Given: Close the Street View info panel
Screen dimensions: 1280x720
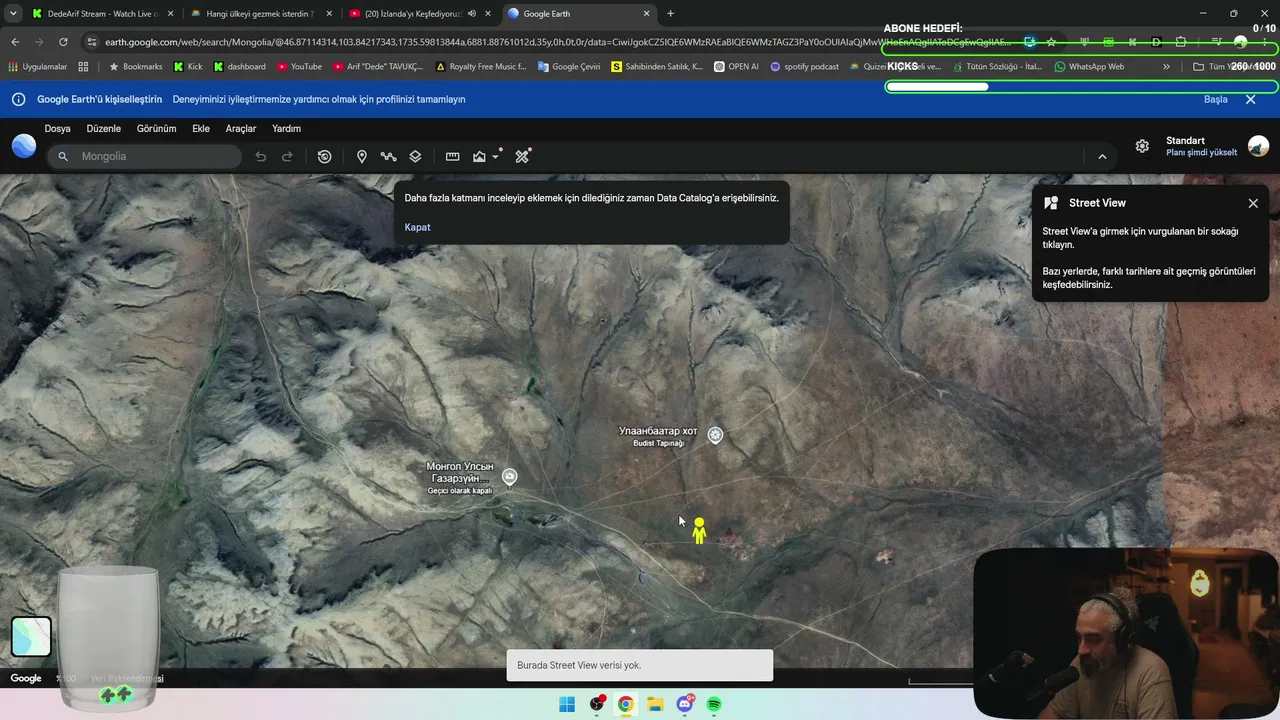Looking at the screenshot, I should point(1253,203).
